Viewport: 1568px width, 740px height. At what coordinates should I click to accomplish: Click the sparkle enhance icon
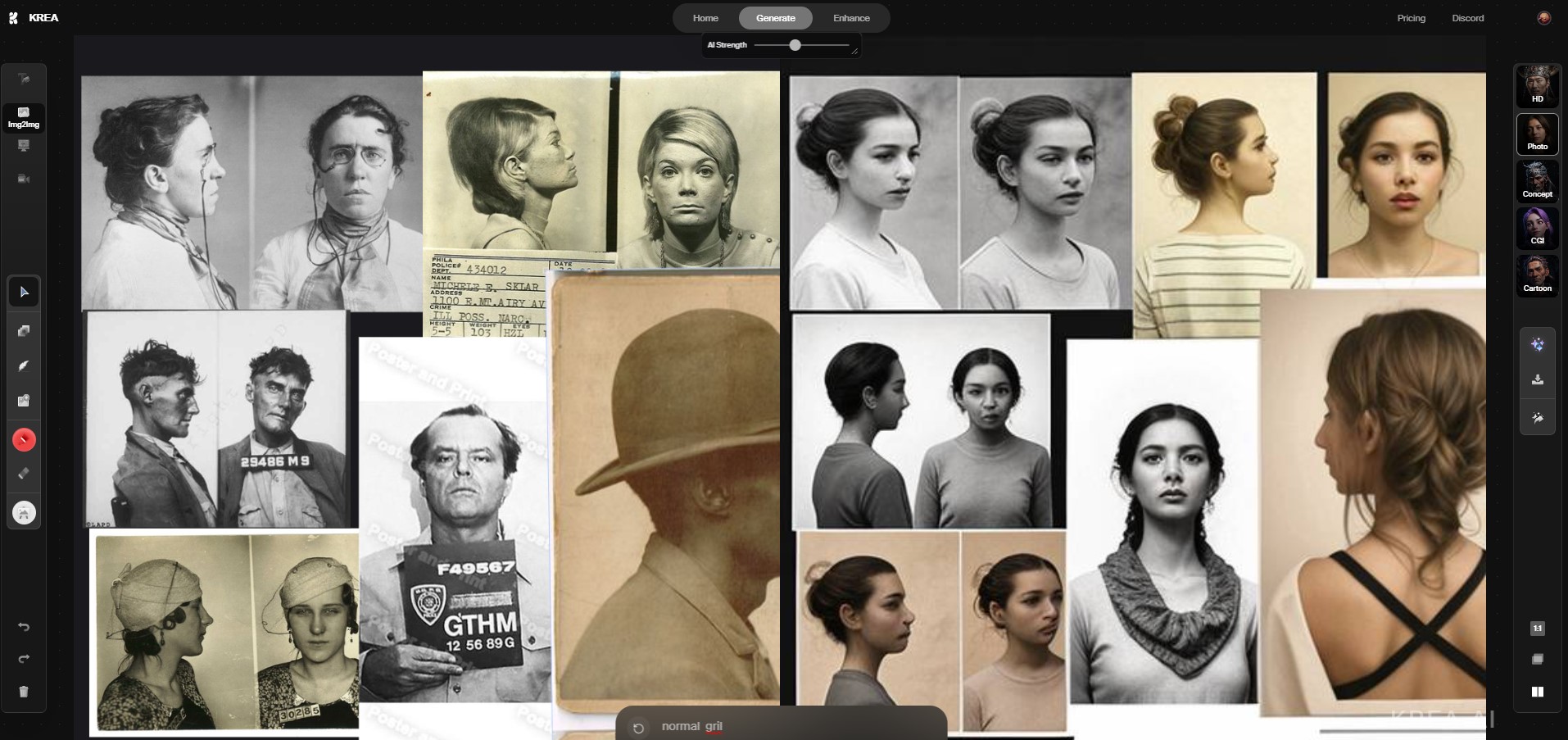point(1538,345)
